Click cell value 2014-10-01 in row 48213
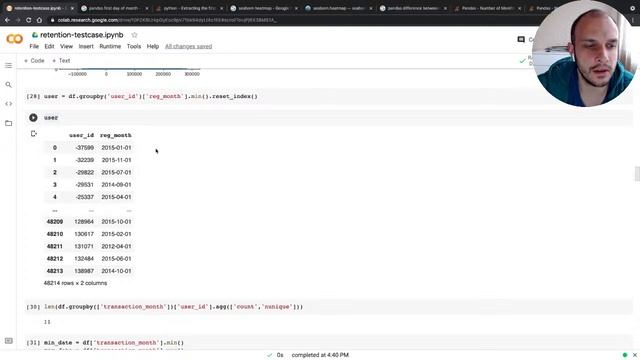Image resolution: width=640 pixels, height=360 pixels. 116,271
